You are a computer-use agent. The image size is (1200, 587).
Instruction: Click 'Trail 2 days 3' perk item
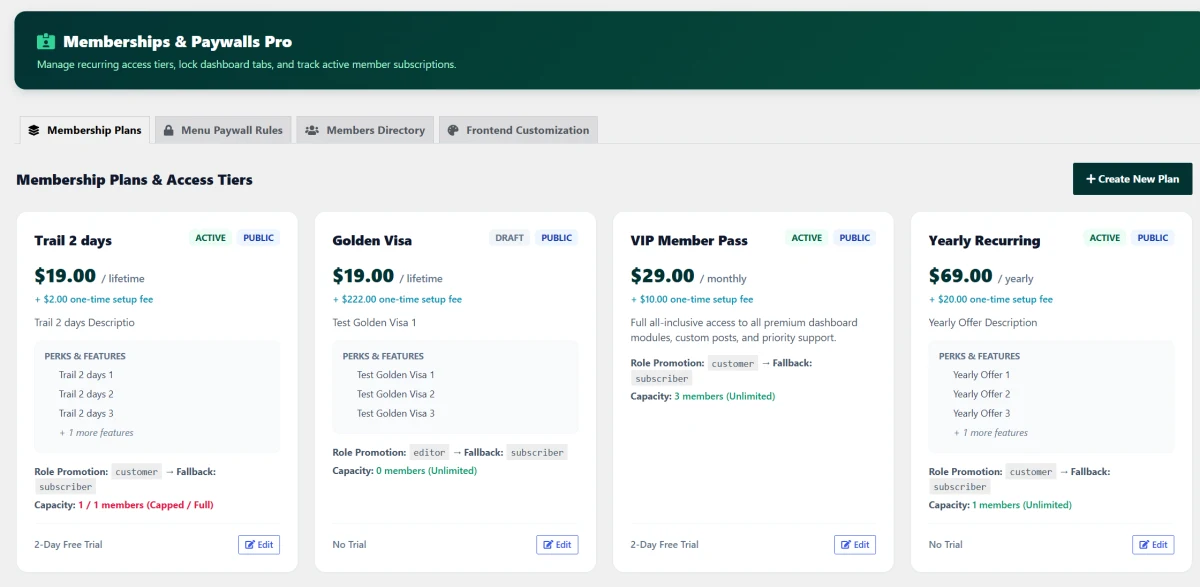(86, 413)
